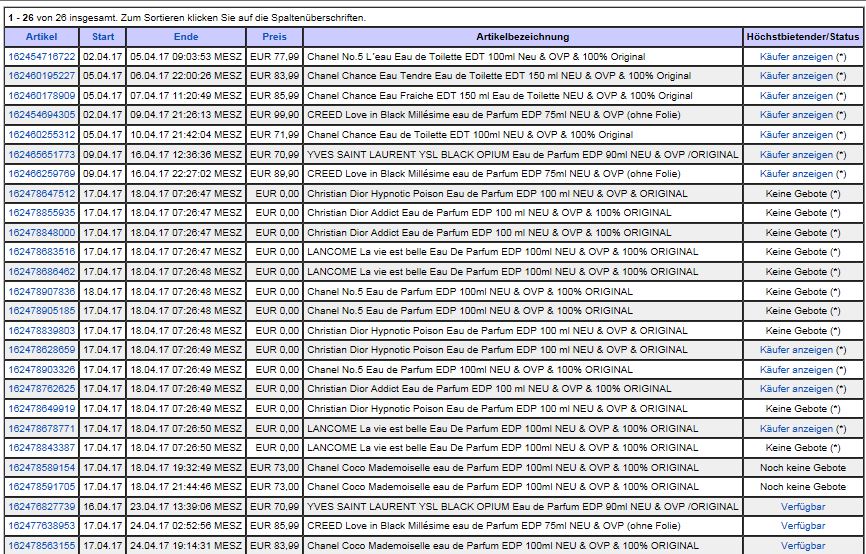Image resolution: width=866 pixels, height=554 pixels.
Task: Open item number 162478848000
Action: pos(41,233)
